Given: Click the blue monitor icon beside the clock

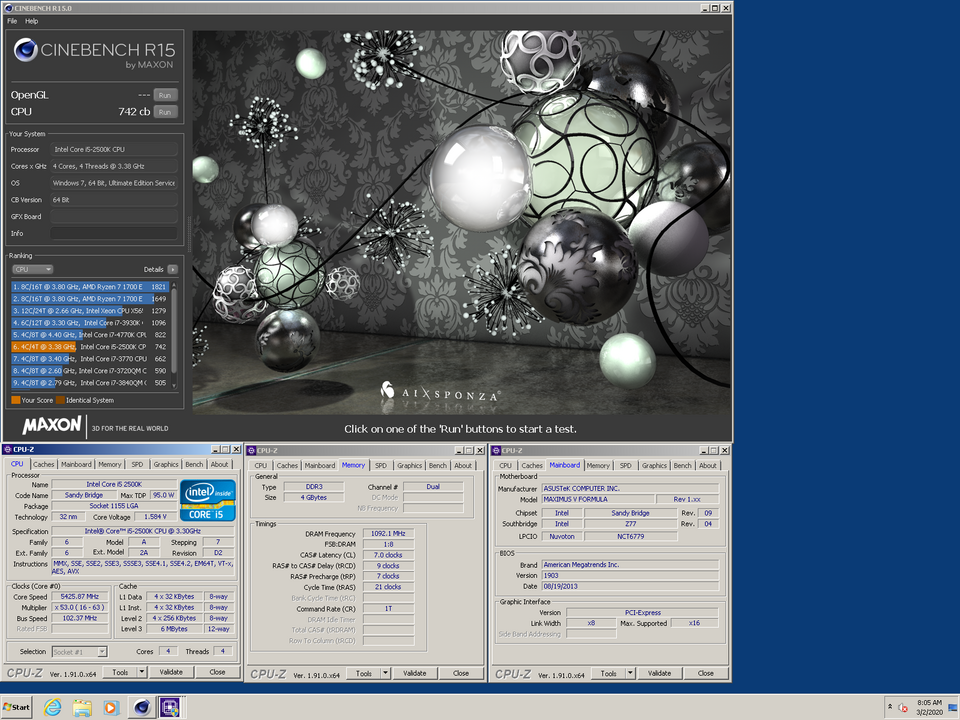Looking at the screenshot, I should (953, 708).
